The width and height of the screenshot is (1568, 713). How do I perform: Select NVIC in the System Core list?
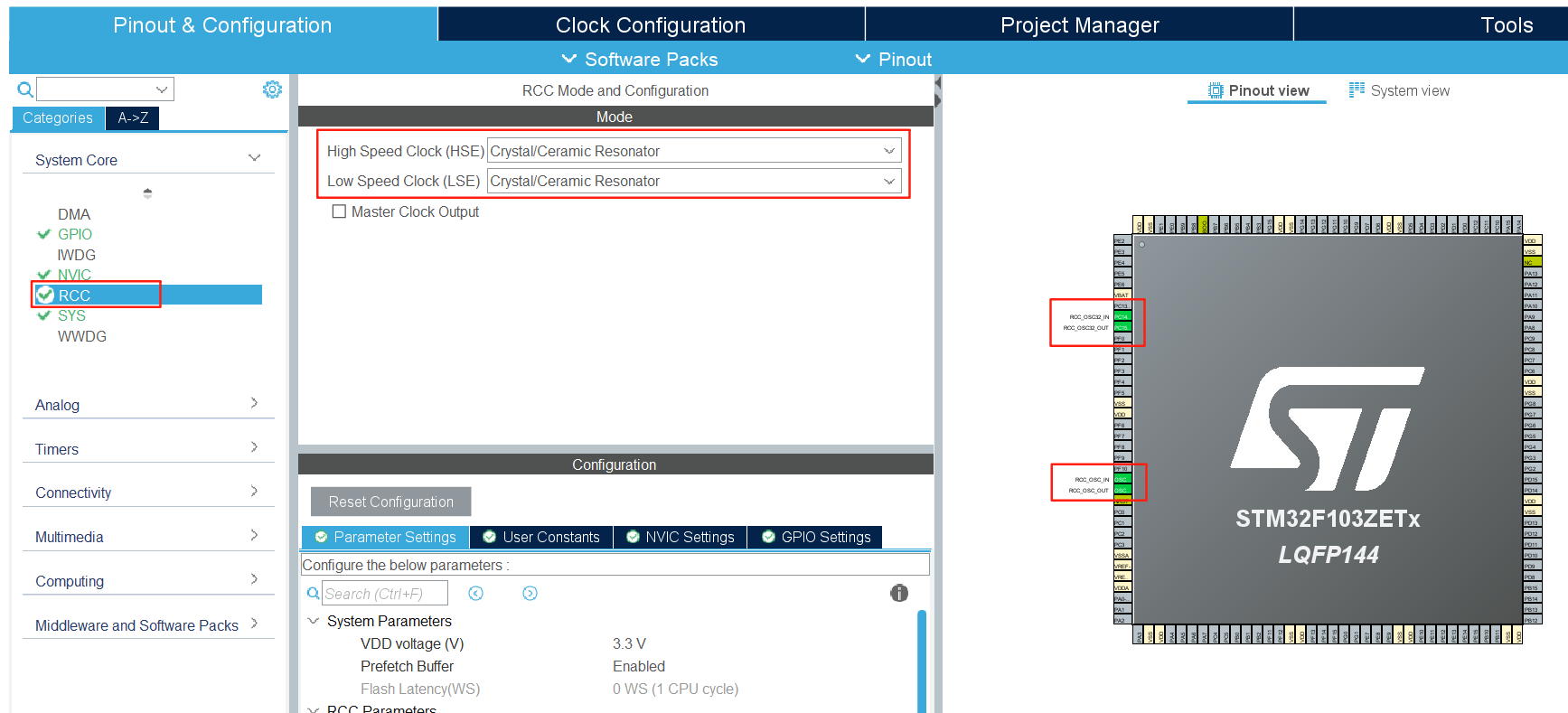click(x=74, y=275)
